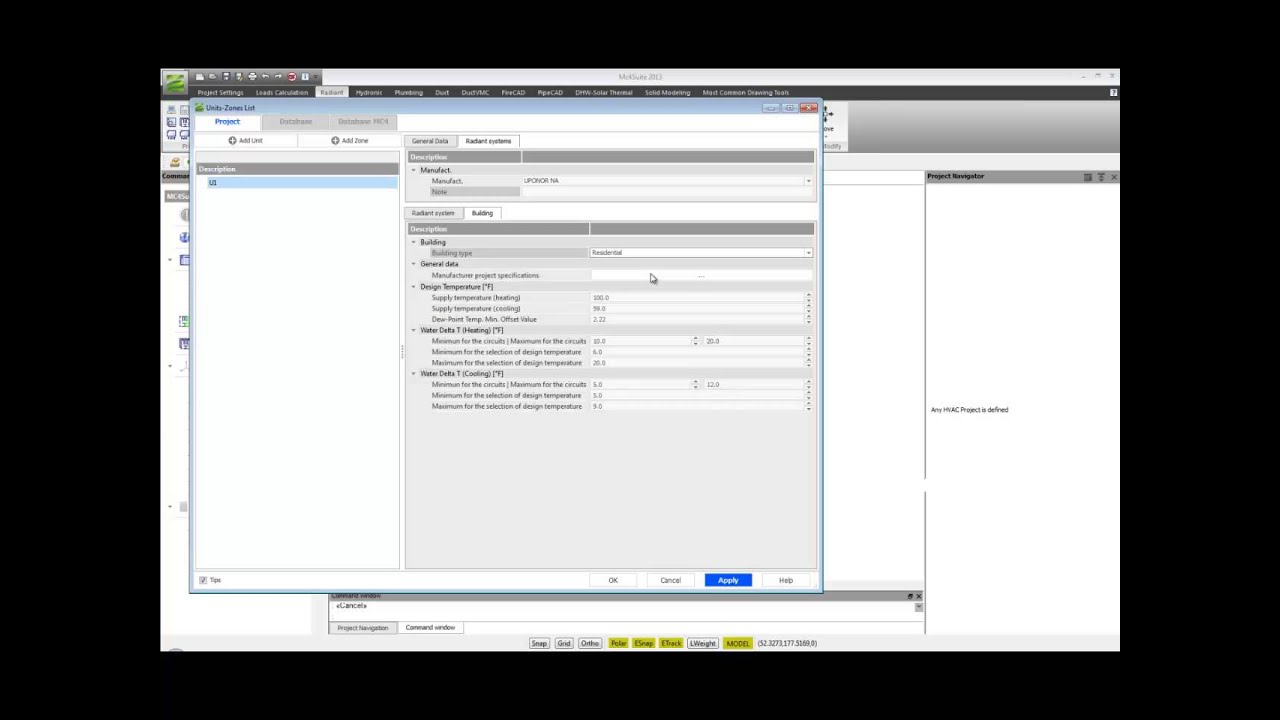The width and height of the screenshot is (1280, 720).
Task: Switch to Project Navigation bottom tab
Action: pyautogui.click(x=362, y=628)
